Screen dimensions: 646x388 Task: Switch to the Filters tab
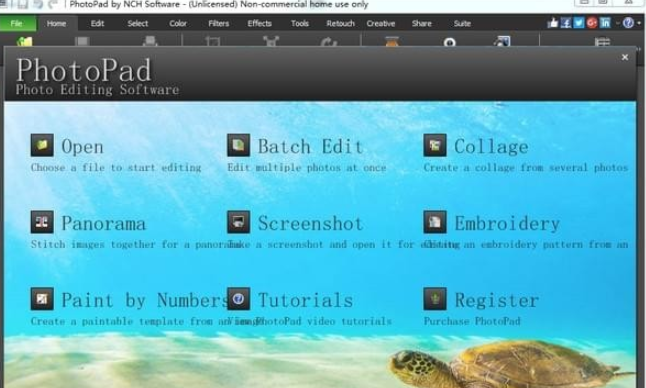click(218, 23)
